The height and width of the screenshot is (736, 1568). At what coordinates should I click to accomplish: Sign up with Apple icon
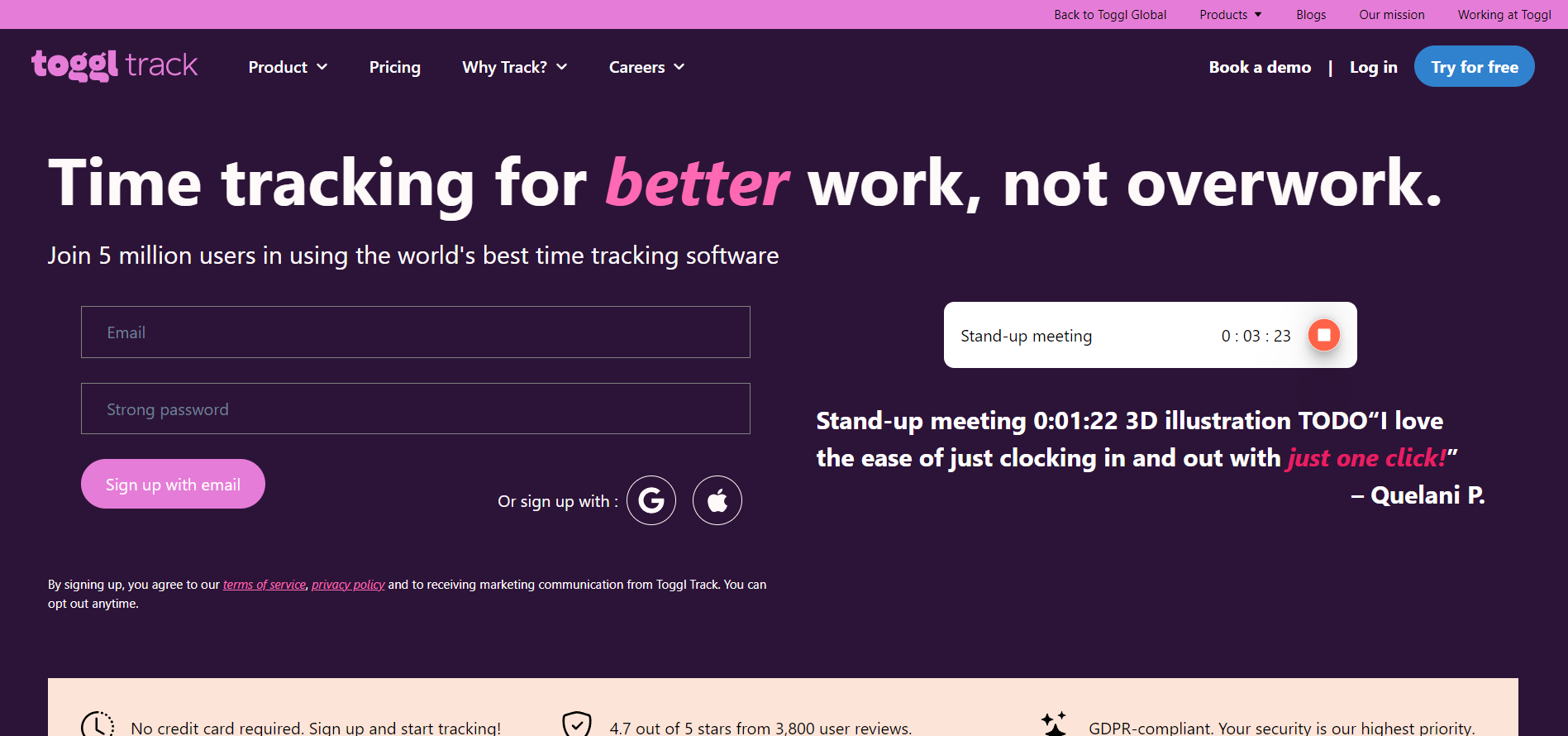click(717, 500)
